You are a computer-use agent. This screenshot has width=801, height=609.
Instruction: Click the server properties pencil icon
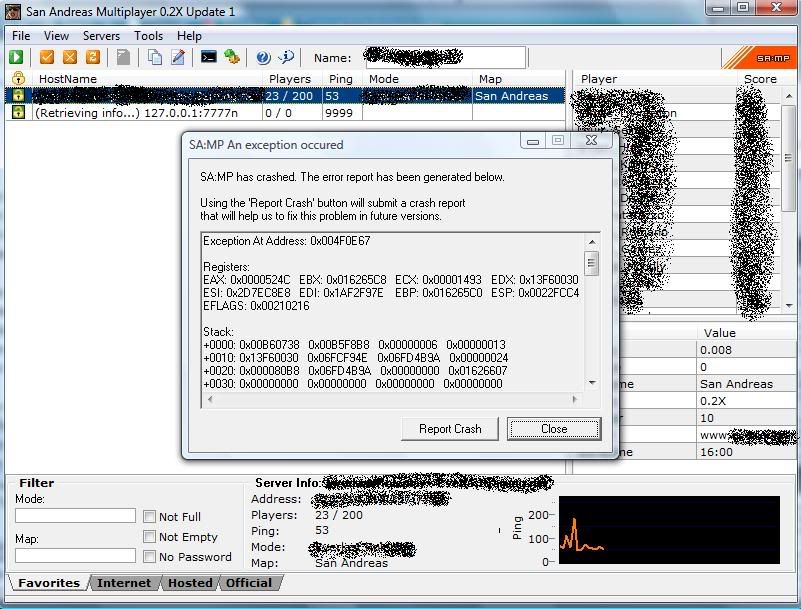coord(178,57)
